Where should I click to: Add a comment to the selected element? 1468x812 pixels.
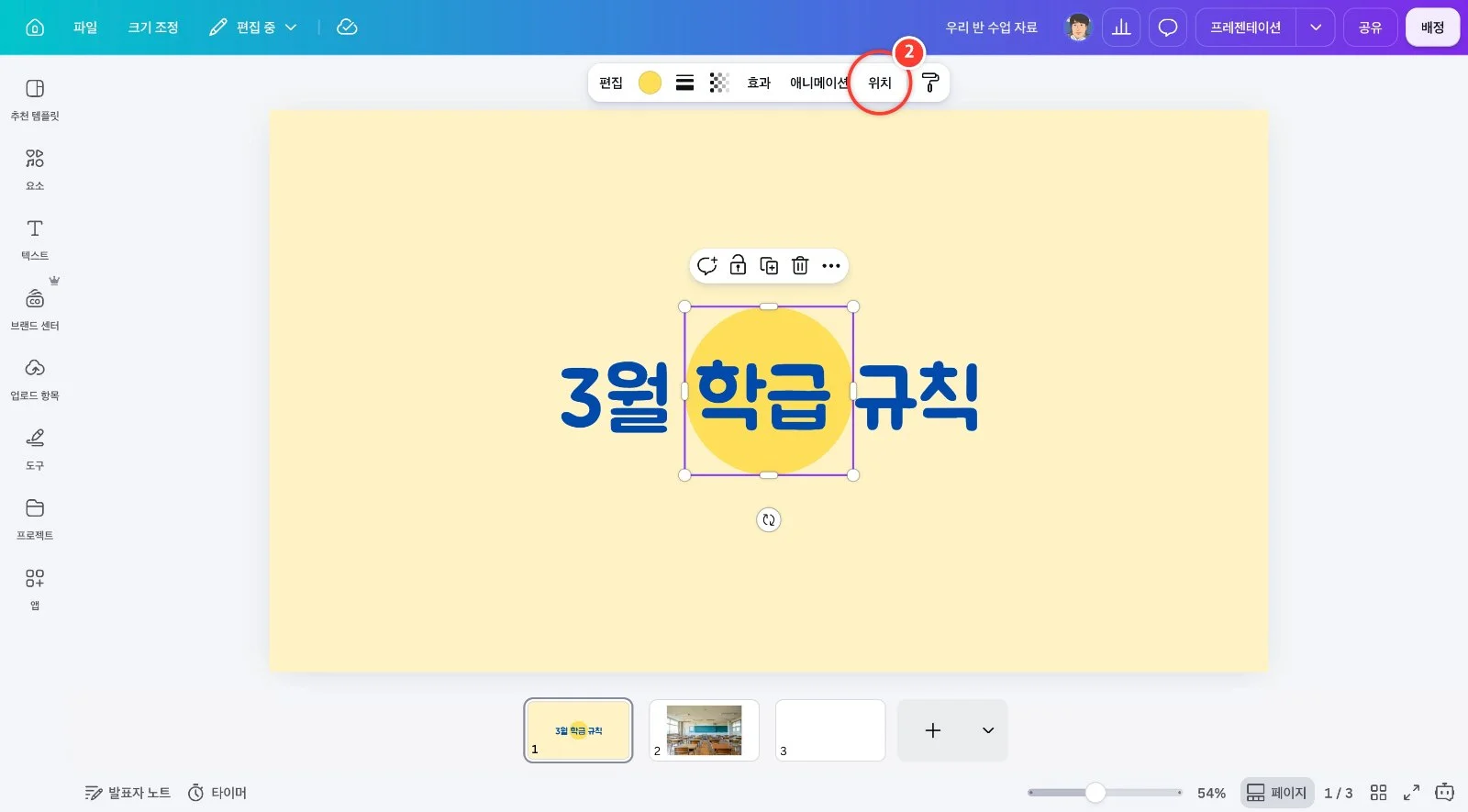click(706, 266)
